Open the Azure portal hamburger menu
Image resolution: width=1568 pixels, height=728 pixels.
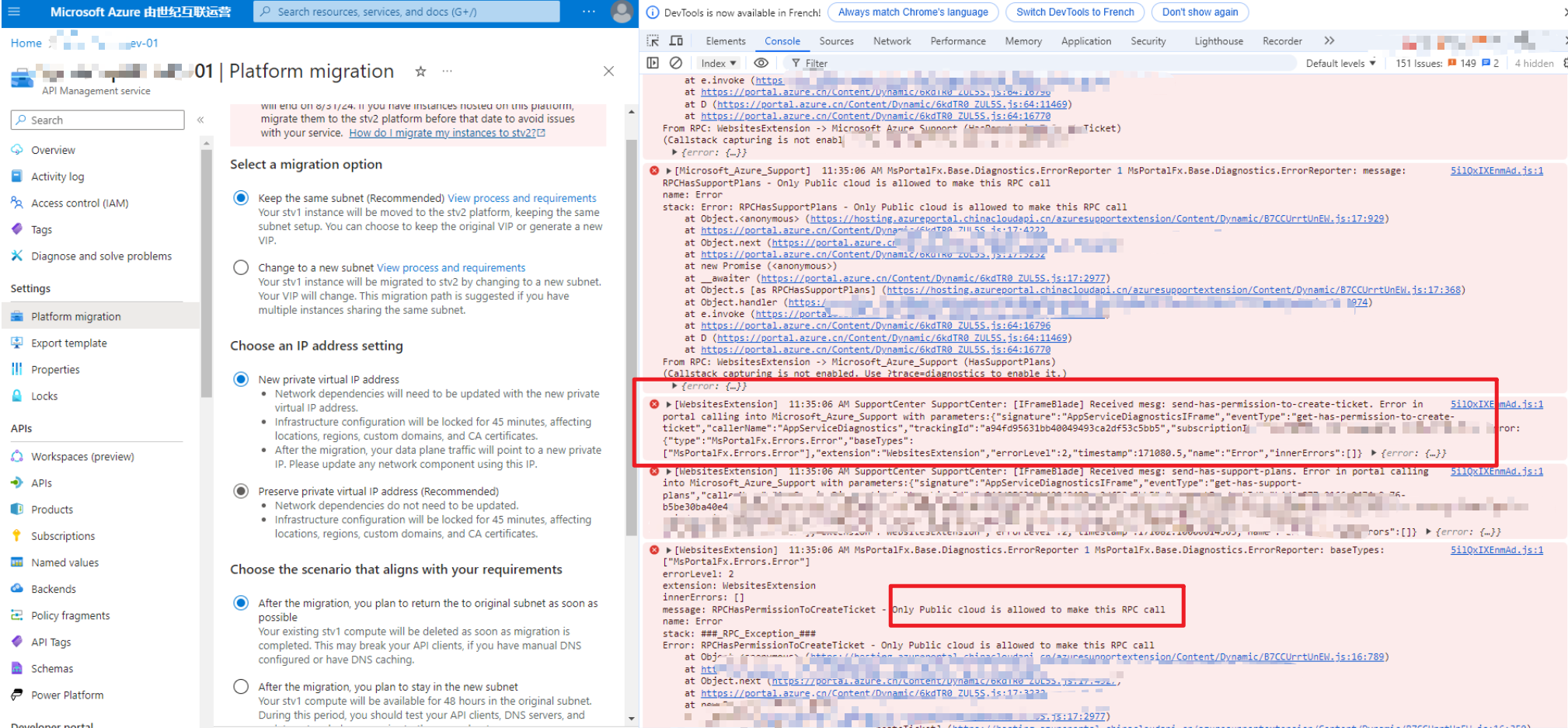coord(14,12)
